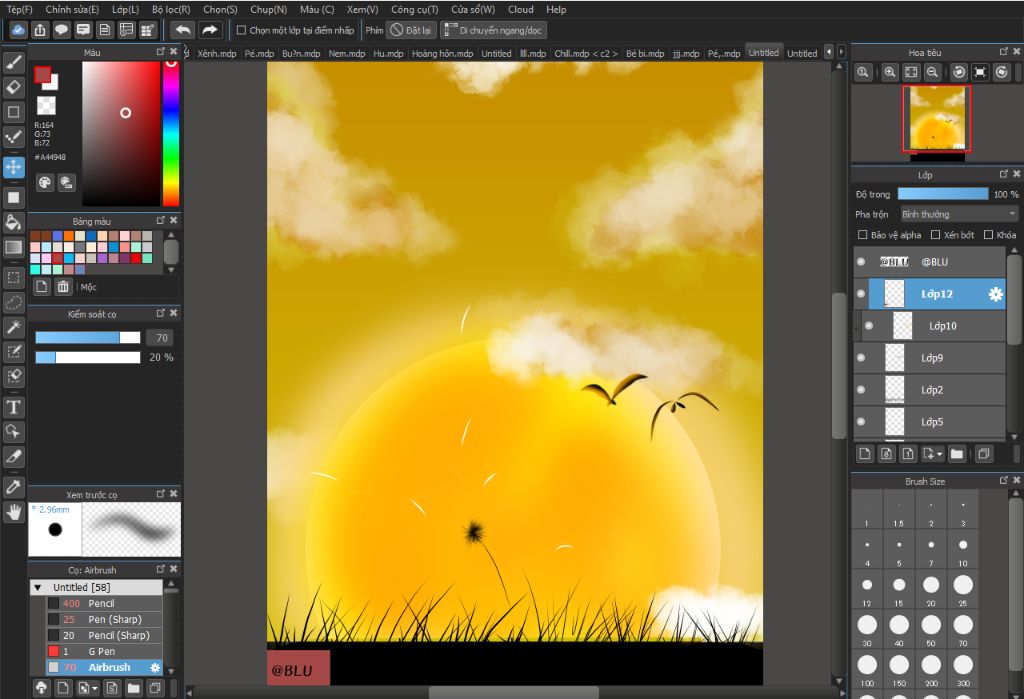Click the Redo arrow in toolbar

click(x=210, y=30)
